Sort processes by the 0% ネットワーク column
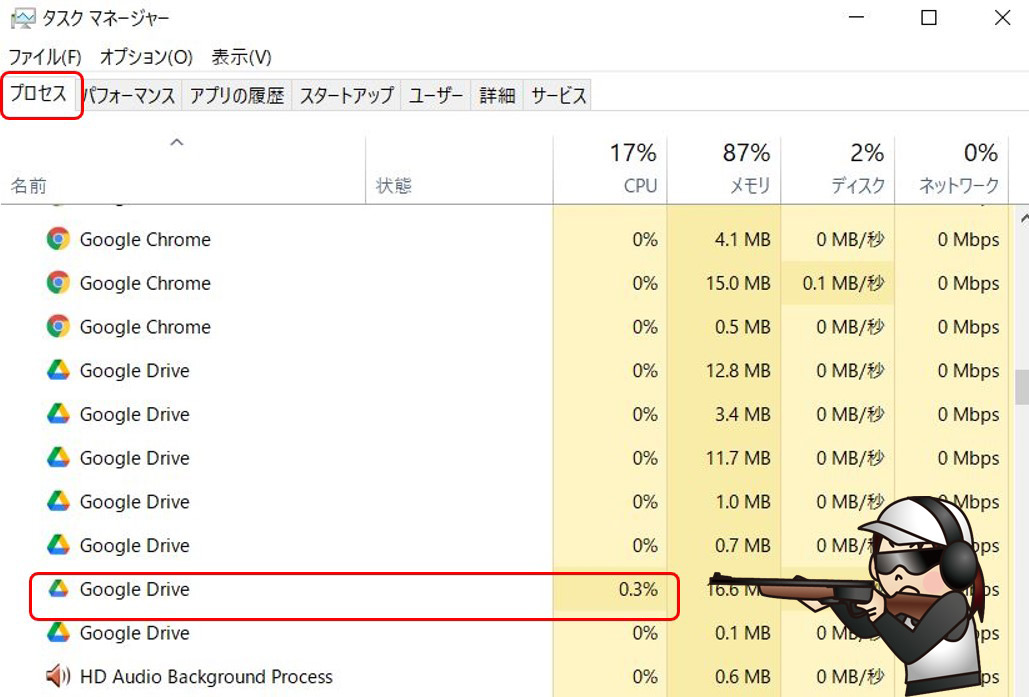The image size is (1029, 697). point(952,169)
